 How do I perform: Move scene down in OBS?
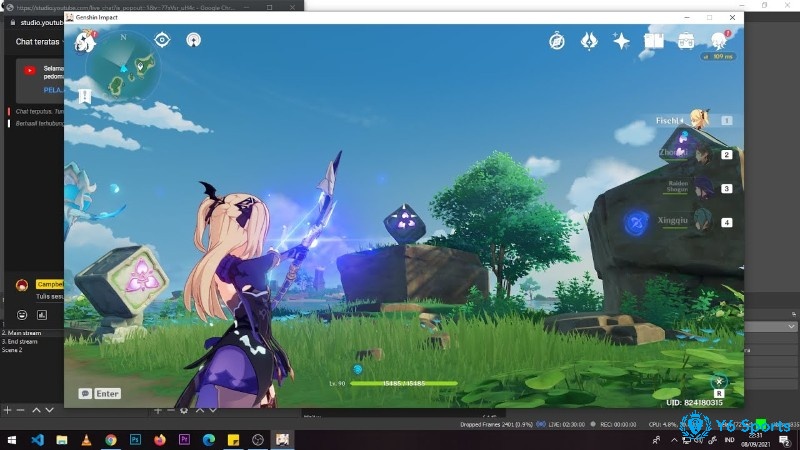(49, 410)
